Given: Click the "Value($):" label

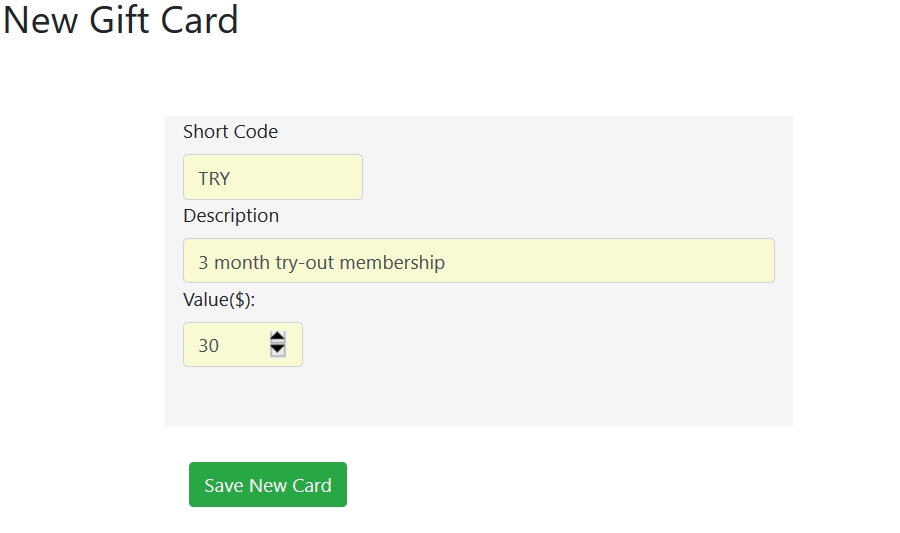Looking at the screenshot, I should coord(219,300).
